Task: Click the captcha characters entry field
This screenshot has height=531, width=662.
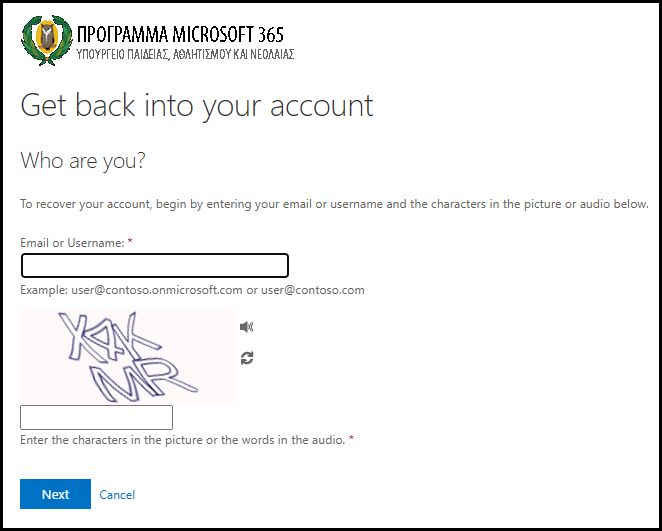Action: tap(97, 417)
